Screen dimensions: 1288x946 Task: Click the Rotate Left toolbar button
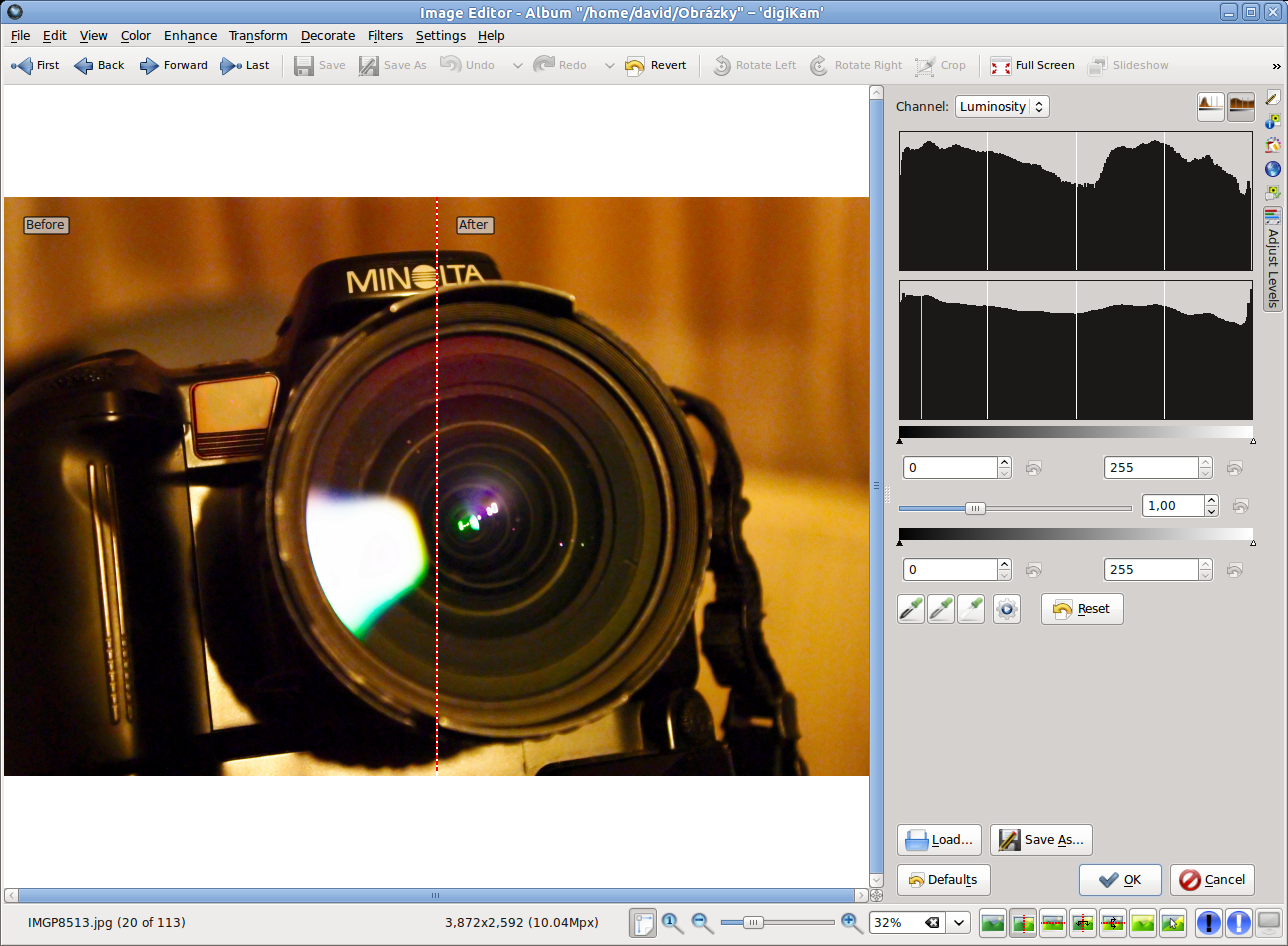pyautogui.click(x=754, y=65)
